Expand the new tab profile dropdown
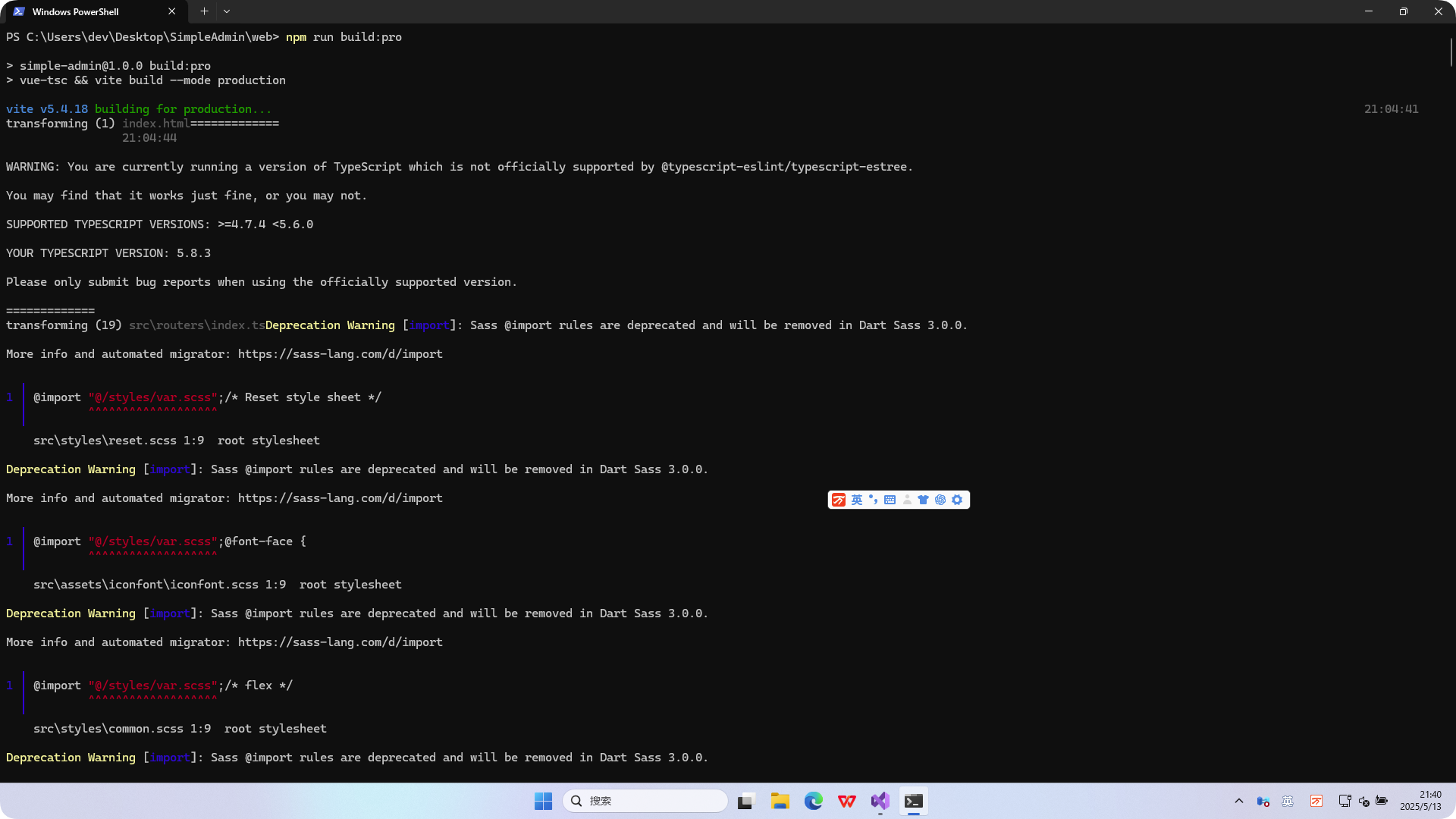 click(x=227, y=11)
